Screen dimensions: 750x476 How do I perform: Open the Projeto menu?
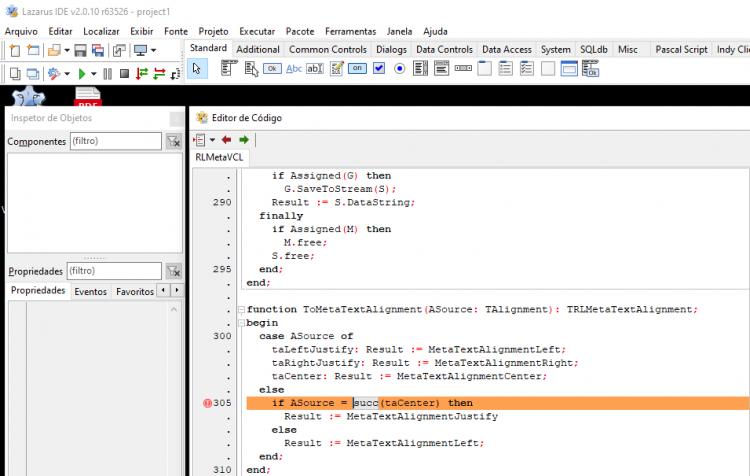[x=213, y=32]
